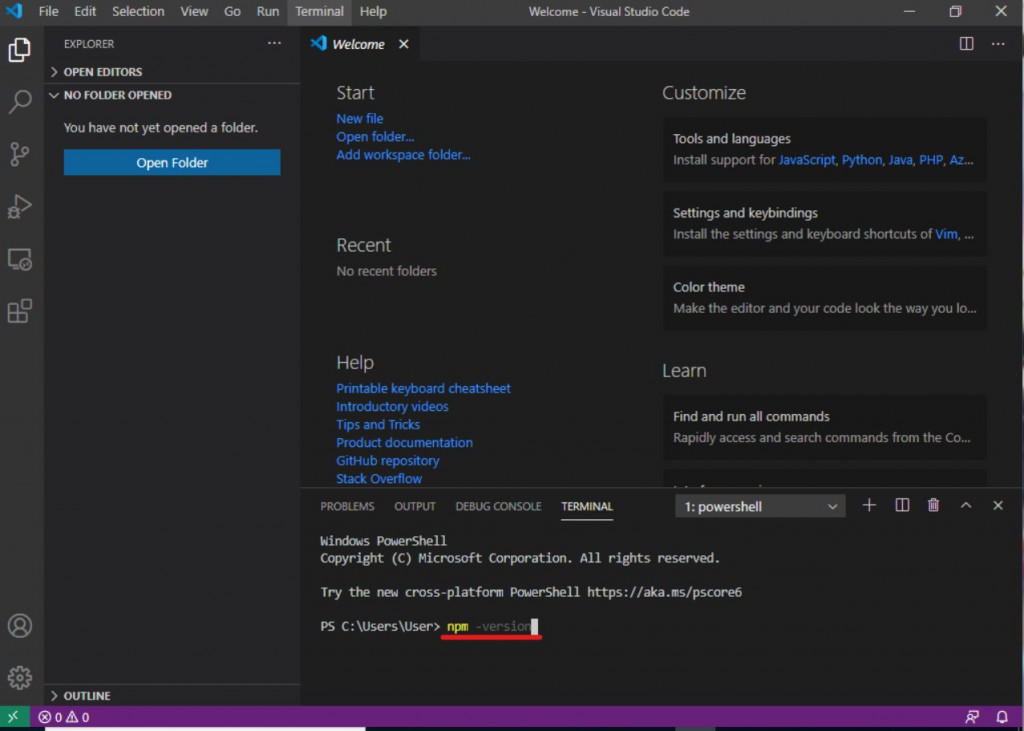Image resolution: width=1024 pixels, height=731 pixels.
Task: Click the New file link
Action: (360, 119)
